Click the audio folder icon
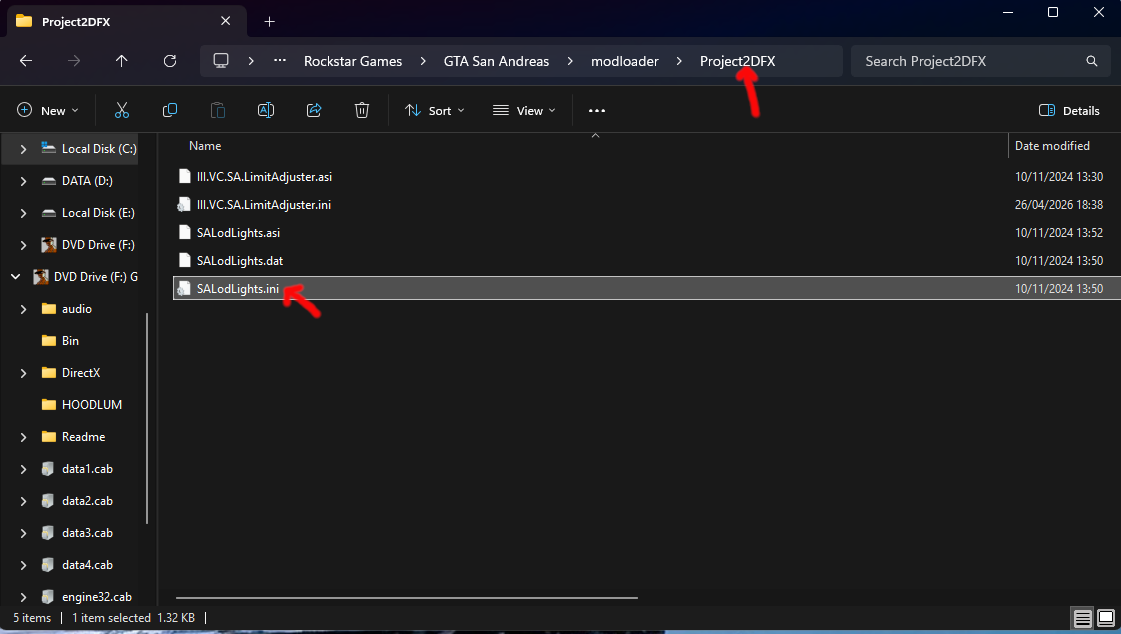The image size is (1121, 634). click(x=49, y=309)
